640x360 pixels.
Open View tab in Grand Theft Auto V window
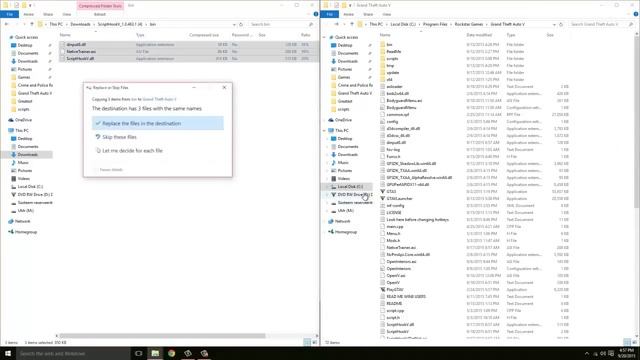click(x=387, y=14)
